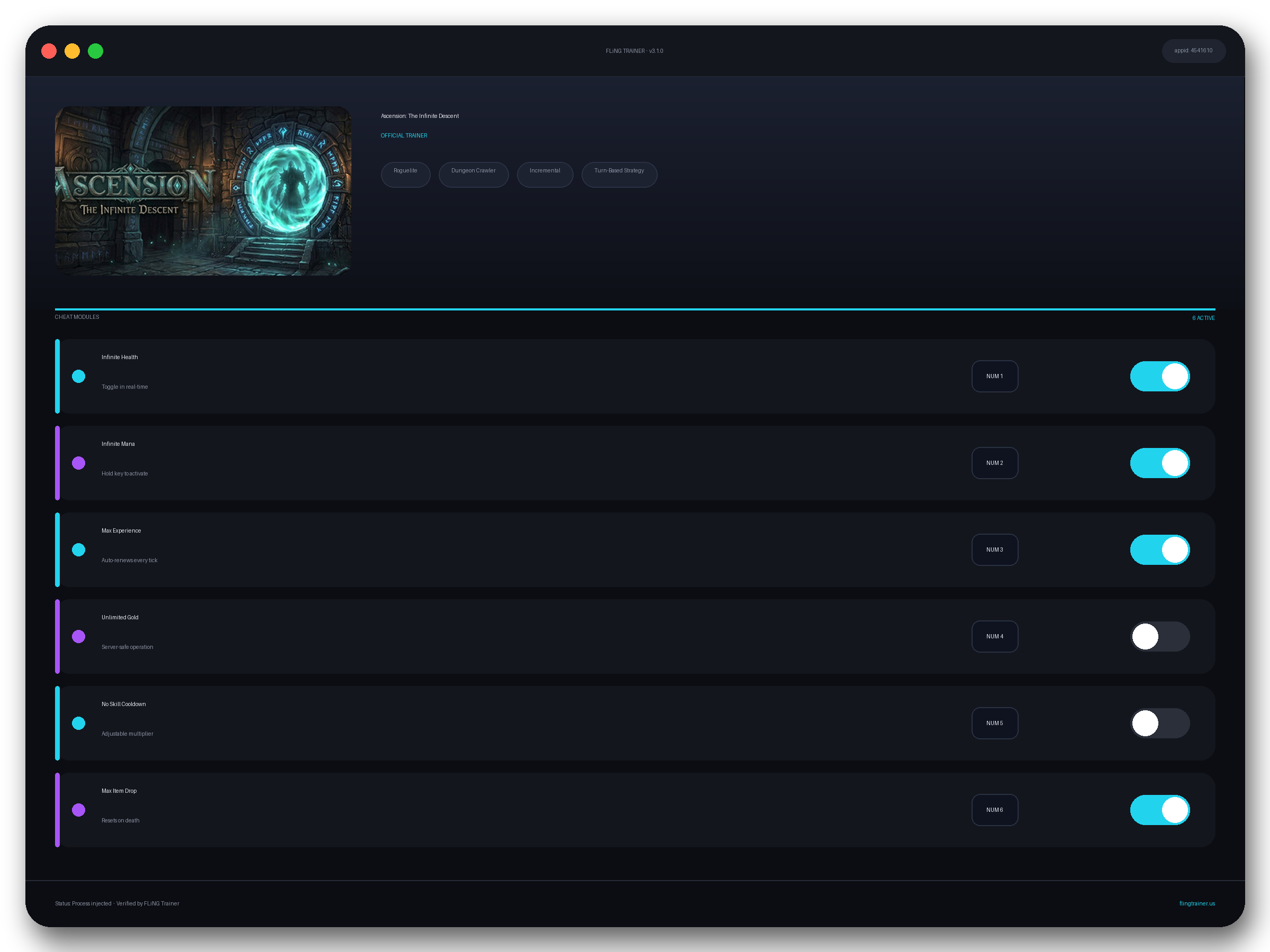Click the purple dot beside Infinite Mana
Image resolution: width=1270 pixels, height=952 pixels.
pos(79,463)
